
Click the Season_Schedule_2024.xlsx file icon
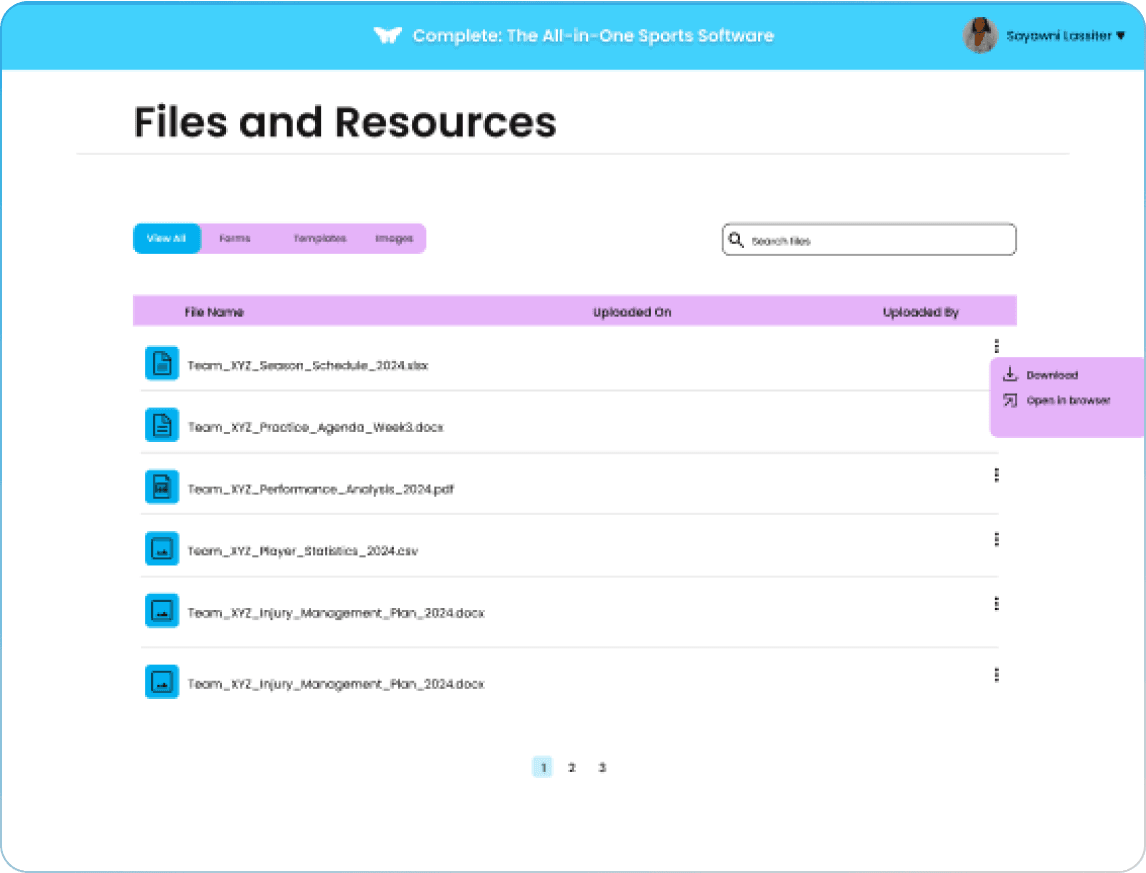[x=162, y=363]
